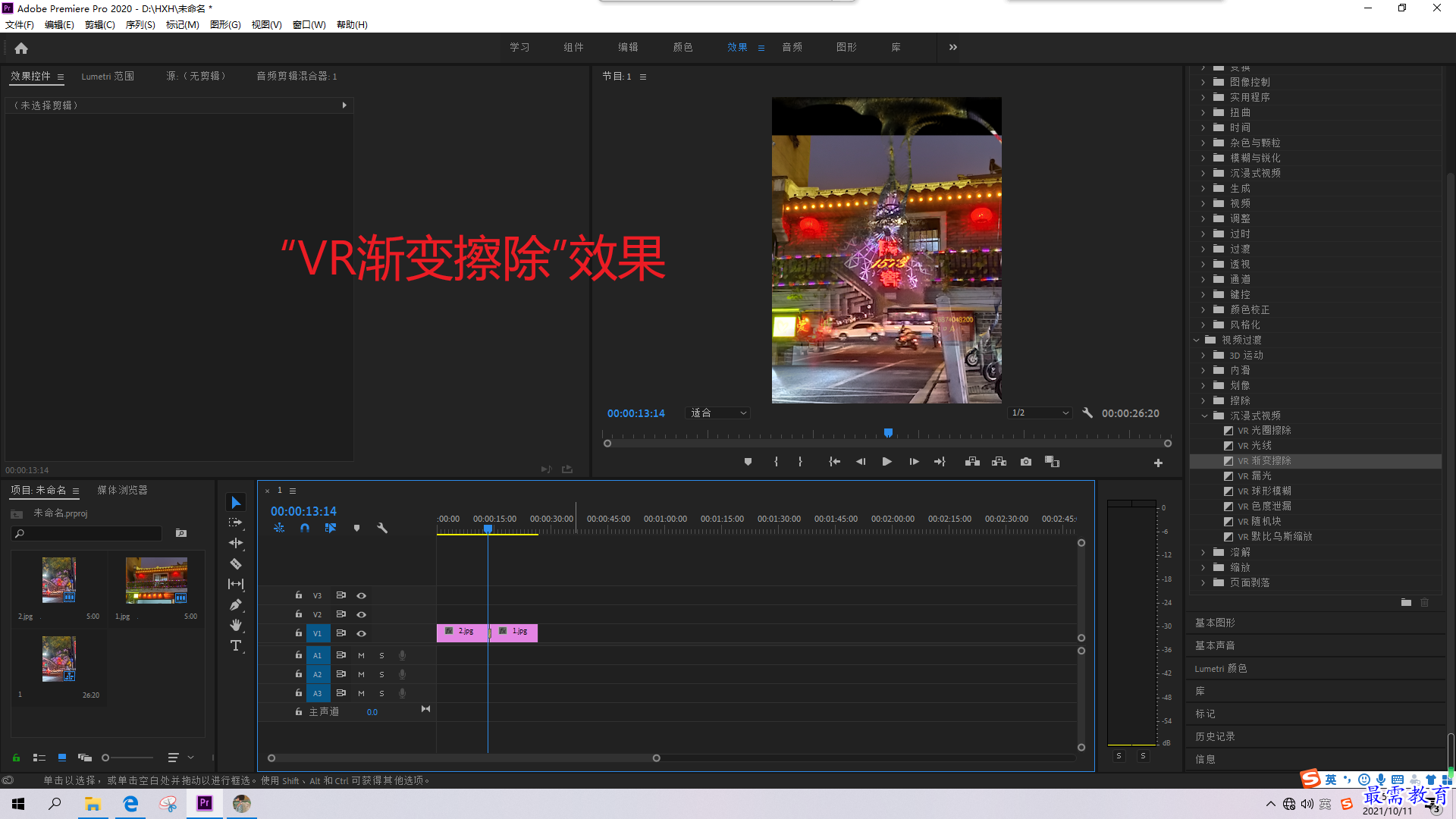Click the Mark Out button
Image resolution: width=1456 pixels, height=819 pixels.
[800, 462]
